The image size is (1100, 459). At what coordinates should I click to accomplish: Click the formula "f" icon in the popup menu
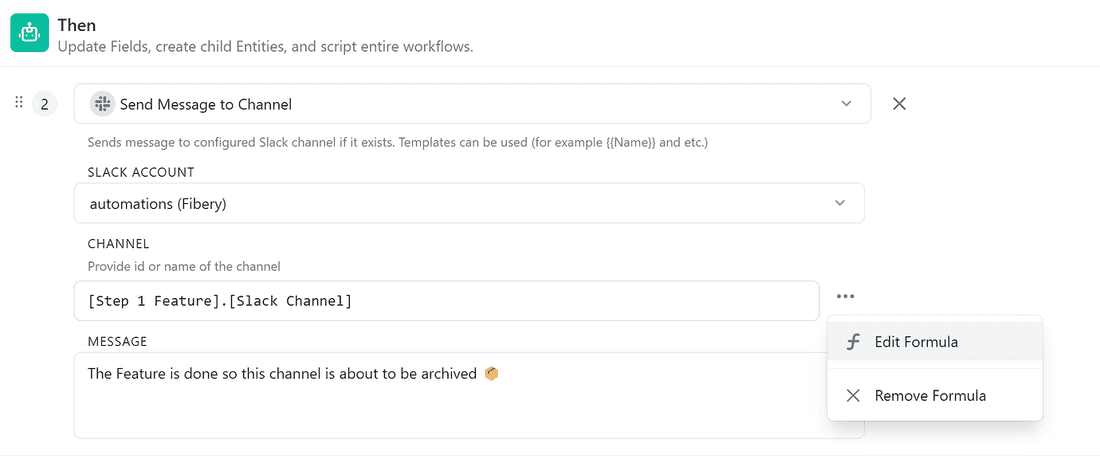(x=853, y=342)
